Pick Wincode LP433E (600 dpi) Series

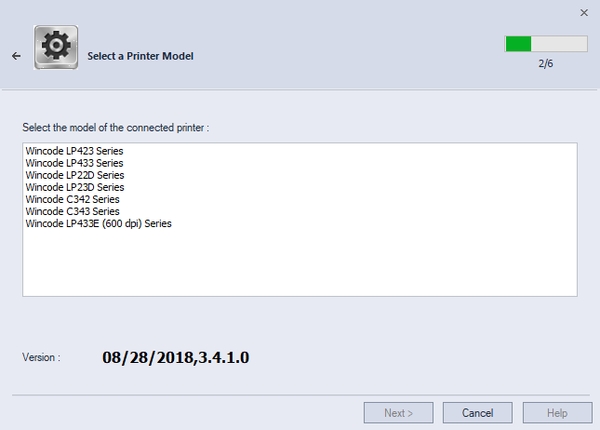click(x=98, y=224)
